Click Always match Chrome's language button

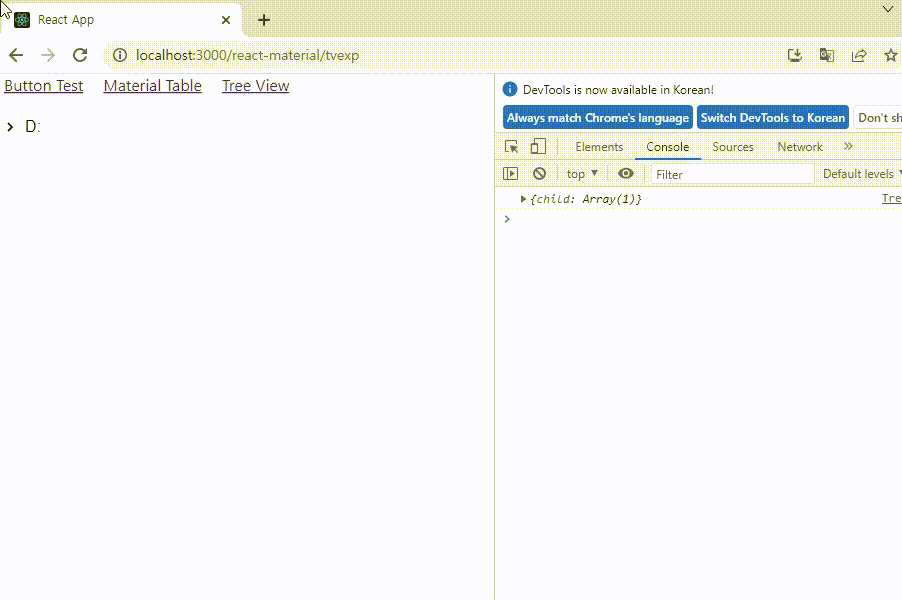click(x=598, y=117)
